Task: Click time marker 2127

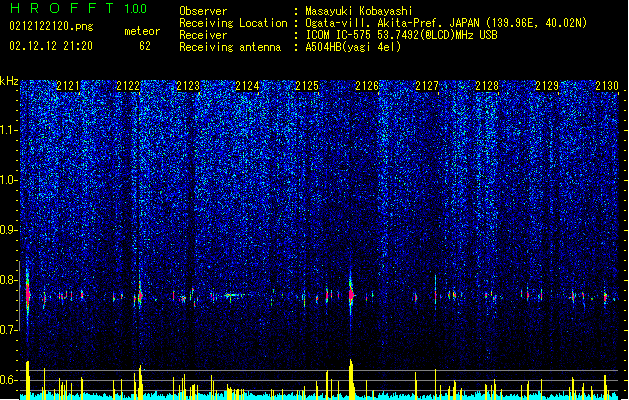Action: click(427, 85)
